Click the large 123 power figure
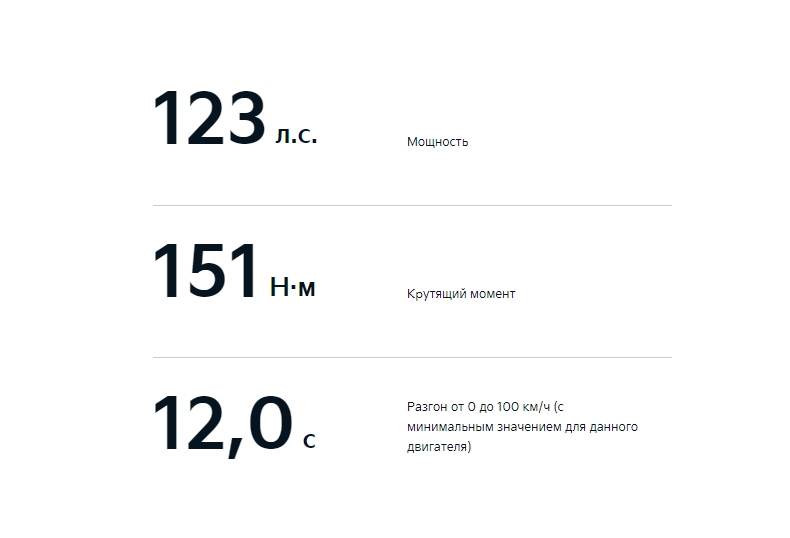790x538 pixels. [x=209, y=118]
